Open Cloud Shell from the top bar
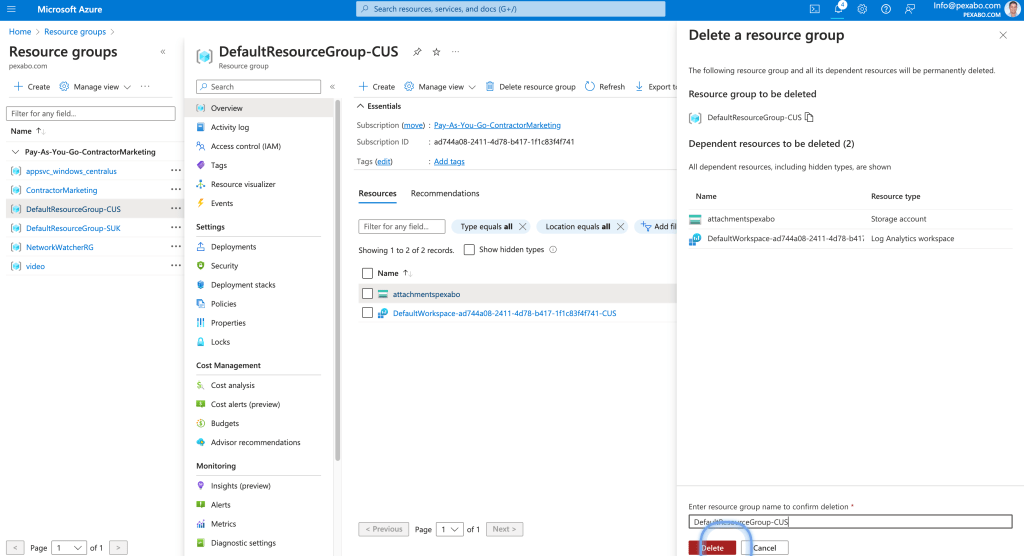The height and width of the screenshot is (556, 1024). (x=814, y=9)
